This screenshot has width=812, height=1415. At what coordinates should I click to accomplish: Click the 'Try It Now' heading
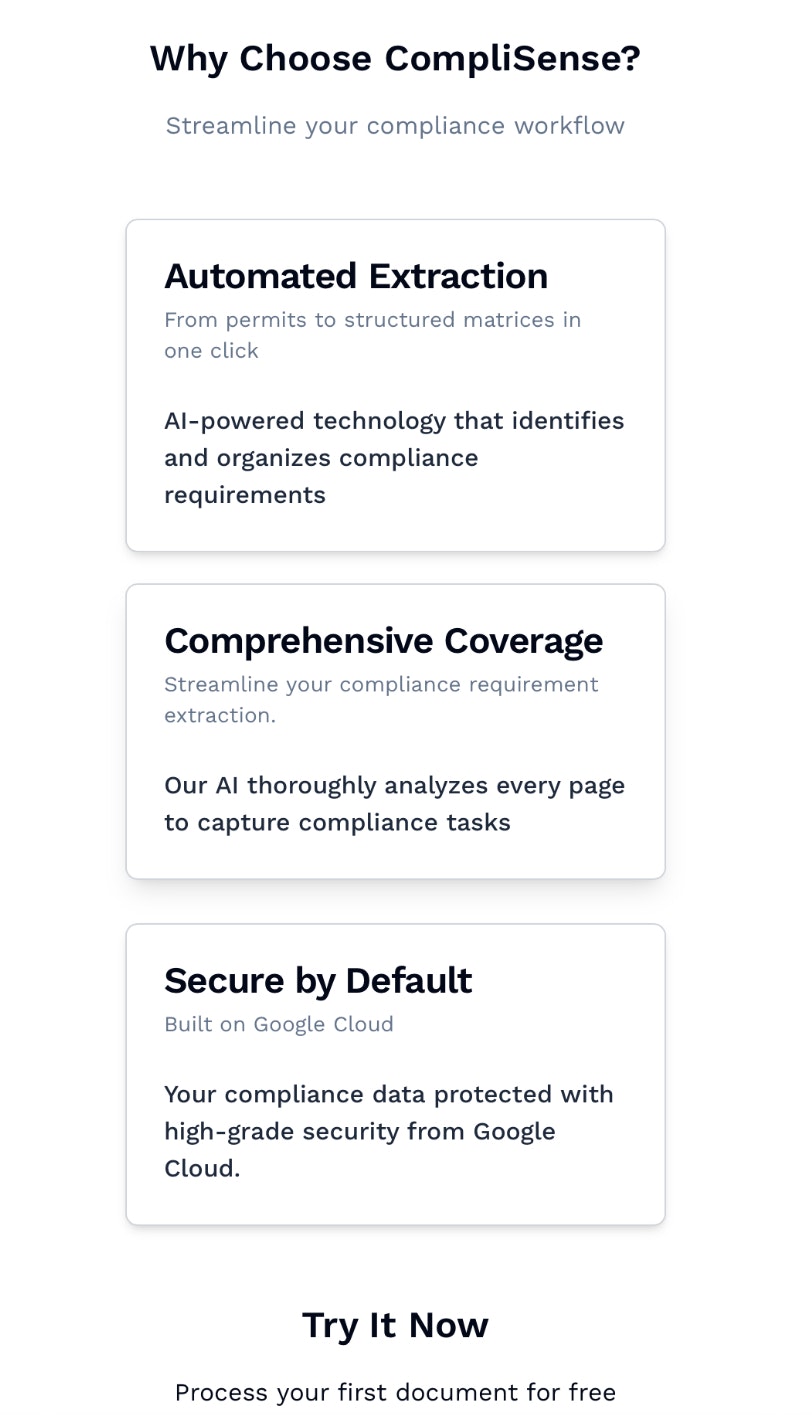[x=395, y=1325]
